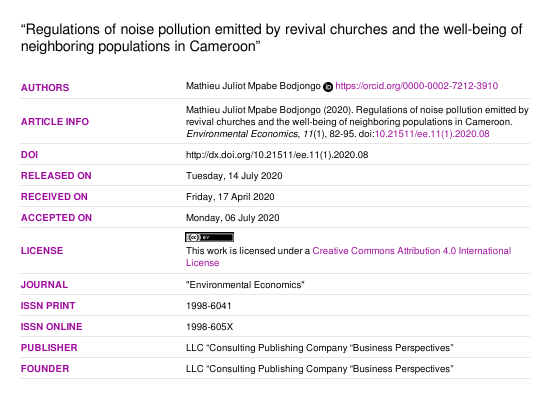Click the RELEASED ON date value
541x402 pixels.
coord(234,176)
